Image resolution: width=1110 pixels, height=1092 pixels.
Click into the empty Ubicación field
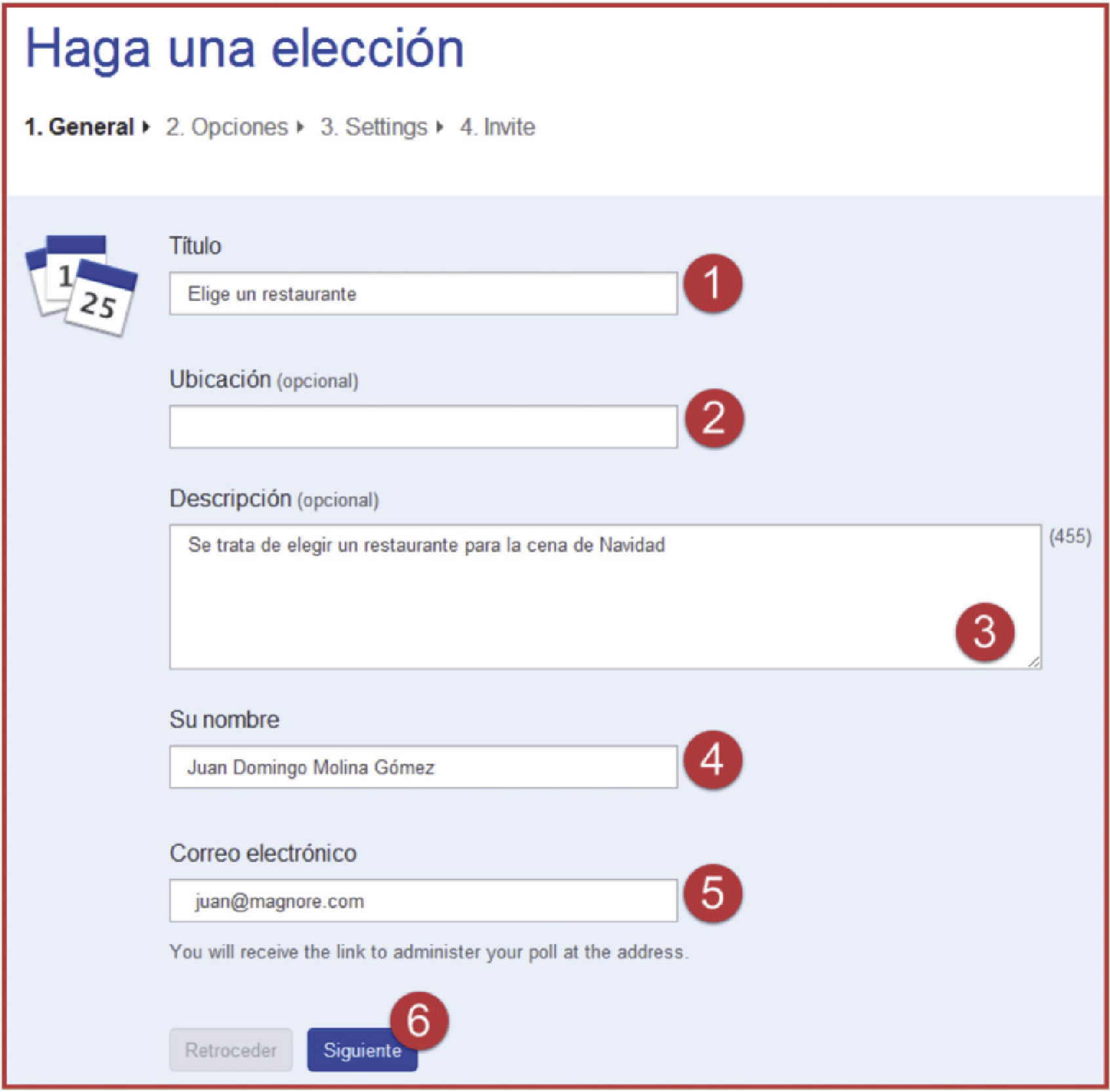coord(423,427)
